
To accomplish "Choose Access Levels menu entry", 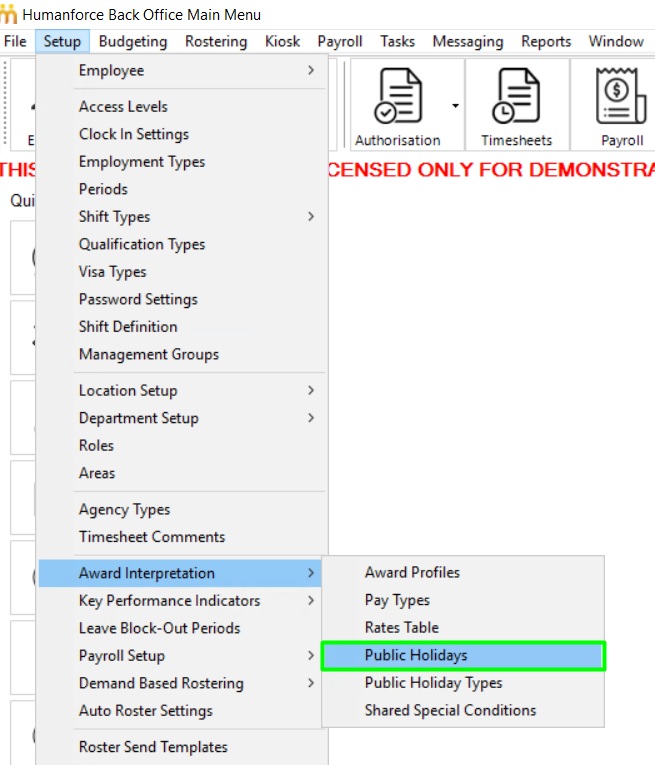I will [x=180, y=106].
